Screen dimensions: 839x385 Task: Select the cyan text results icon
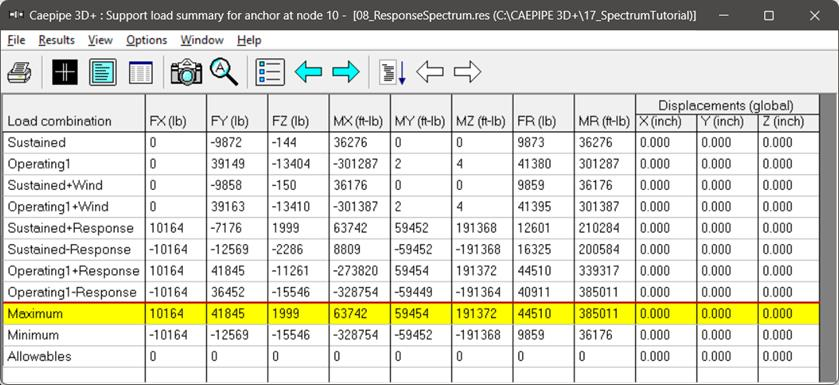[103, 72]
